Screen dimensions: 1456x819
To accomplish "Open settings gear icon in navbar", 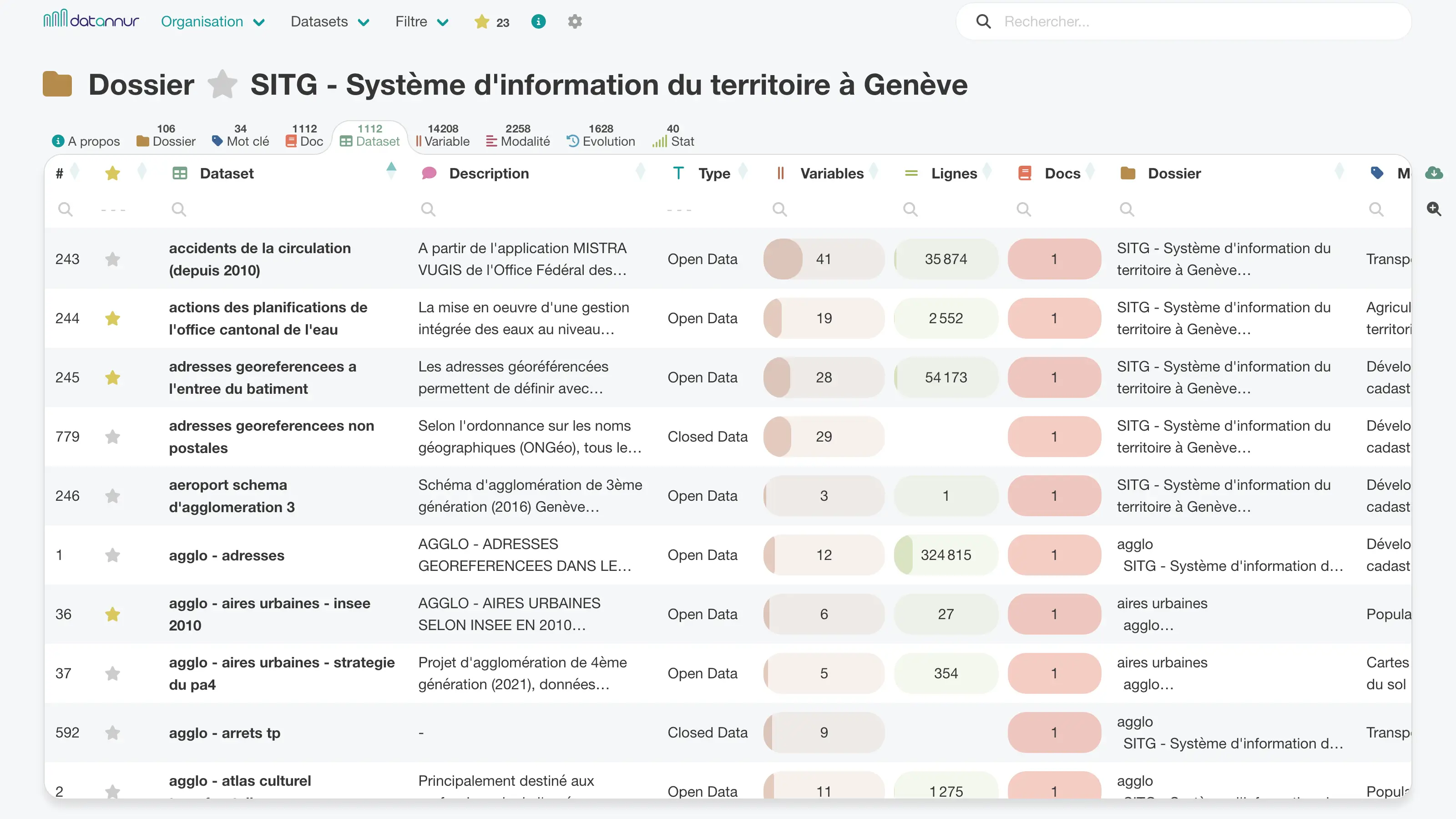I will click(575, 21).
